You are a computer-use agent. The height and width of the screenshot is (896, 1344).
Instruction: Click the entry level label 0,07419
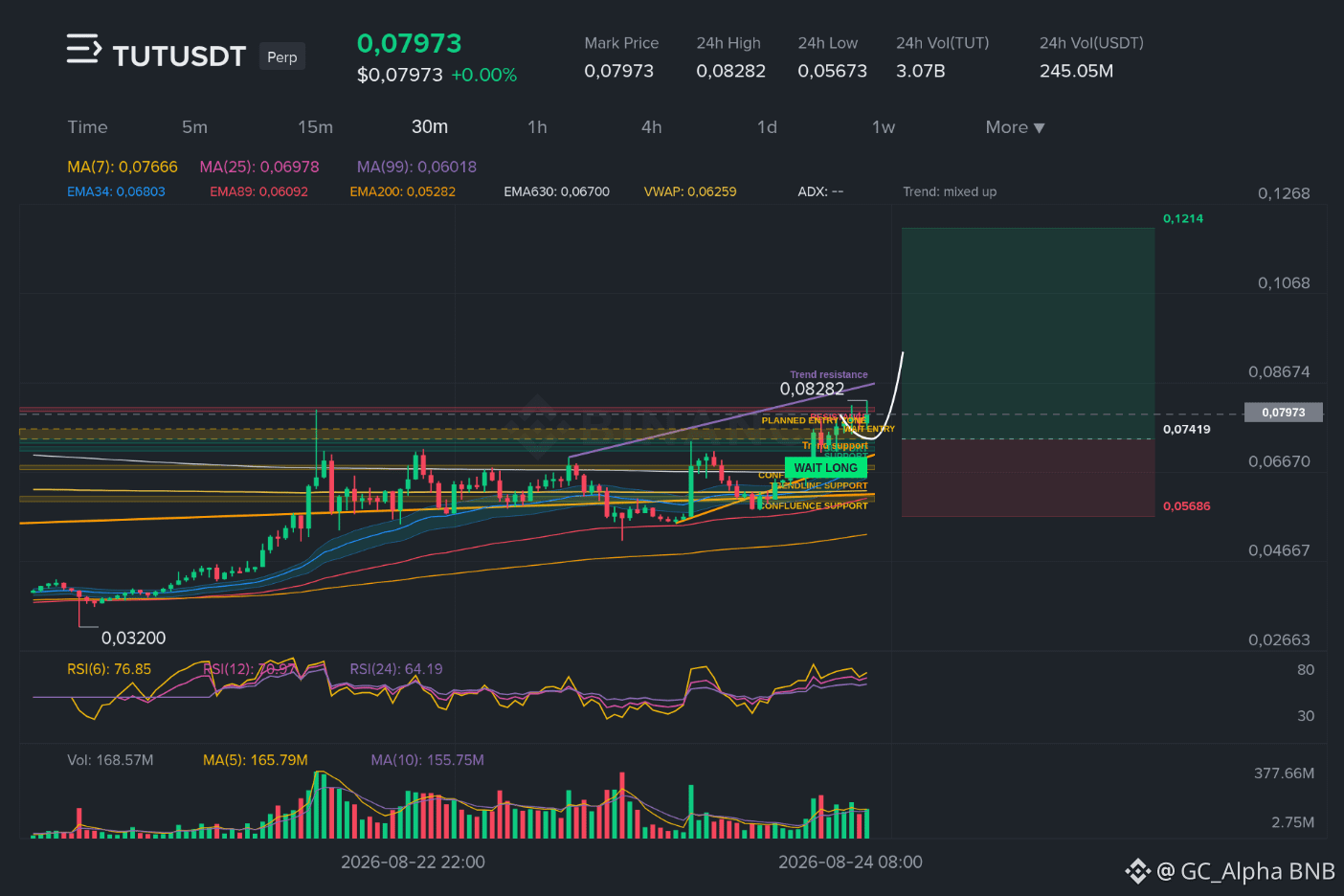[1186, 429]
